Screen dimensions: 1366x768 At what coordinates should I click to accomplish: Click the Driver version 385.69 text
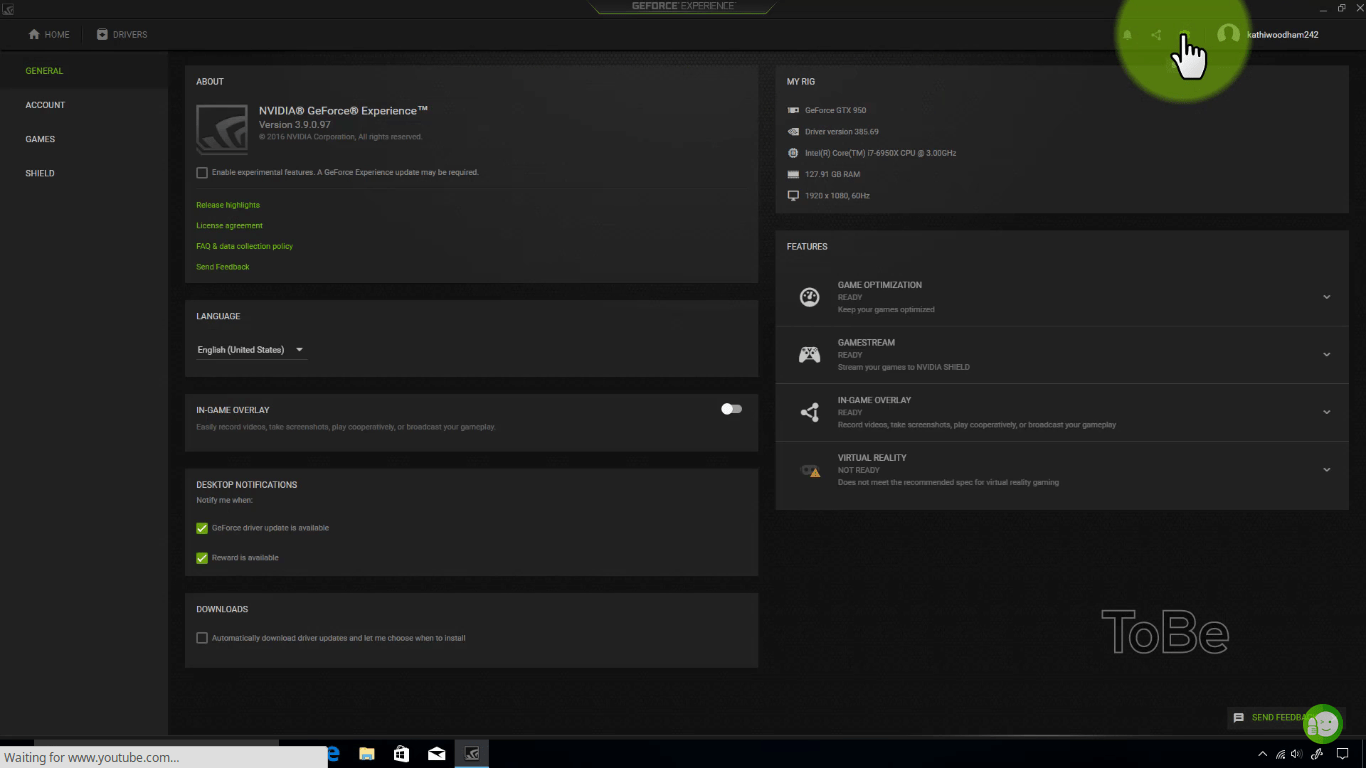[x=842, y=132]
